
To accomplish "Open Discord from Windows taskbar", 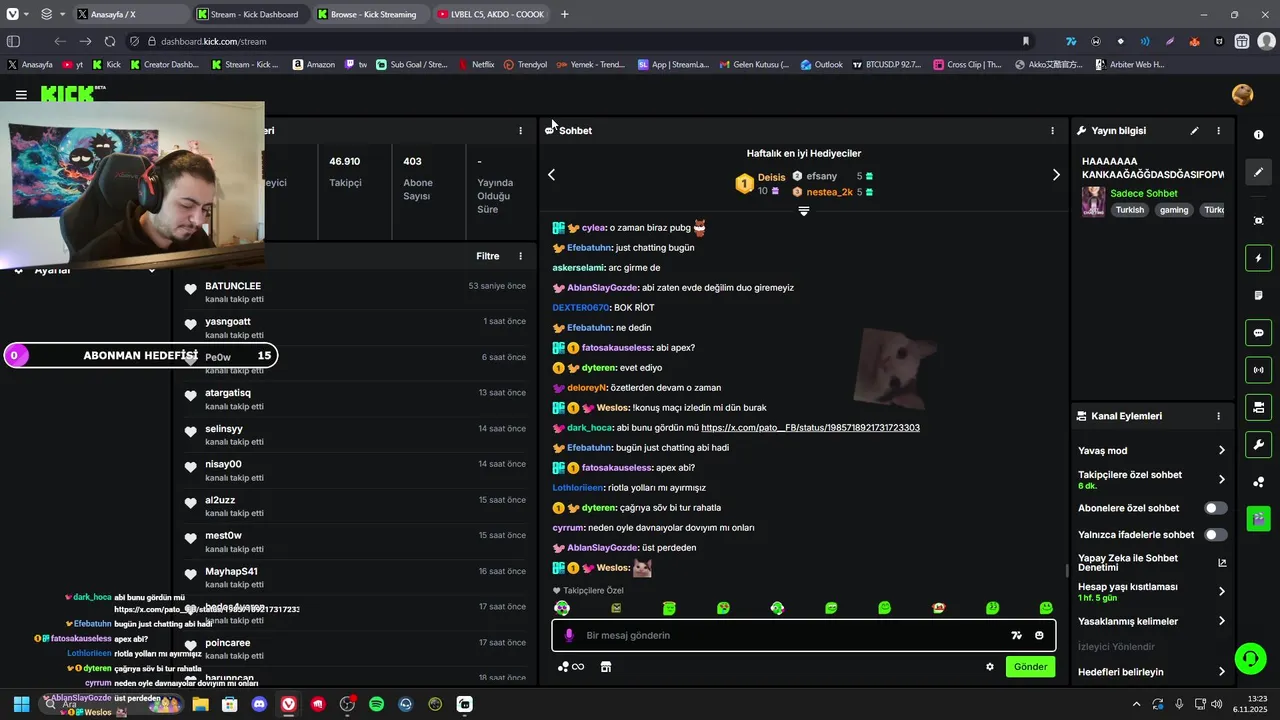I will [x=259, y=704].
